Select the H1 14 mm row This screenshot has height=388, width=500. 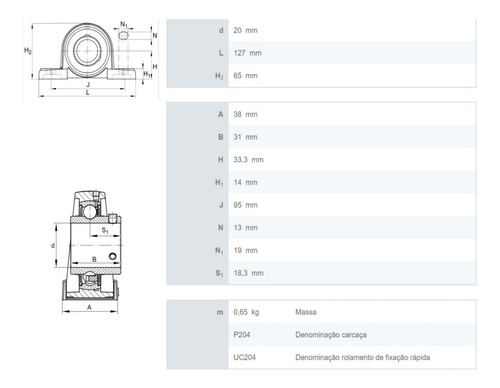321,182
